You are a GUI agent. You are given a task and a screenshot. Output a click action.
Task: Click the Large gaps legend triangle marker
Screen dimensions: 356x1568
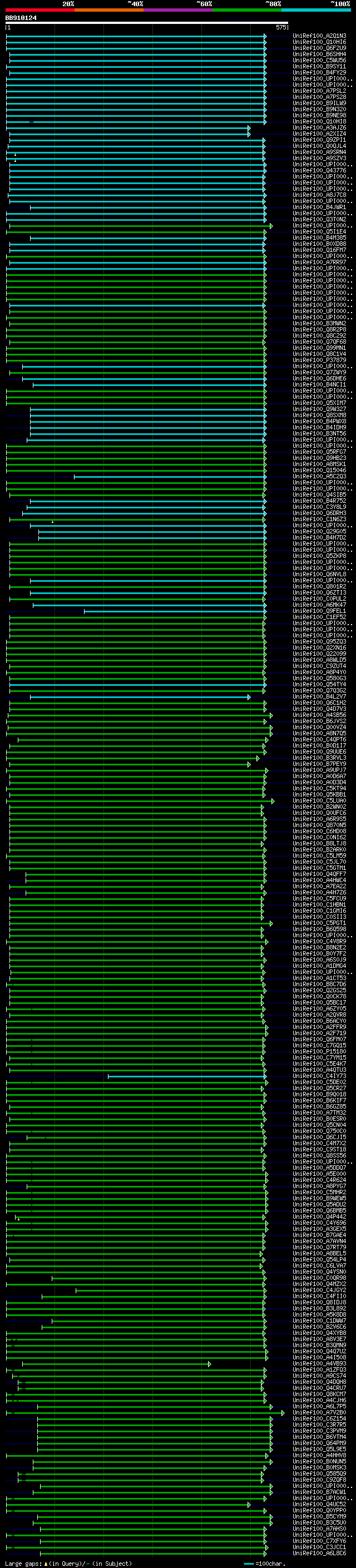tap(46, 1564)
